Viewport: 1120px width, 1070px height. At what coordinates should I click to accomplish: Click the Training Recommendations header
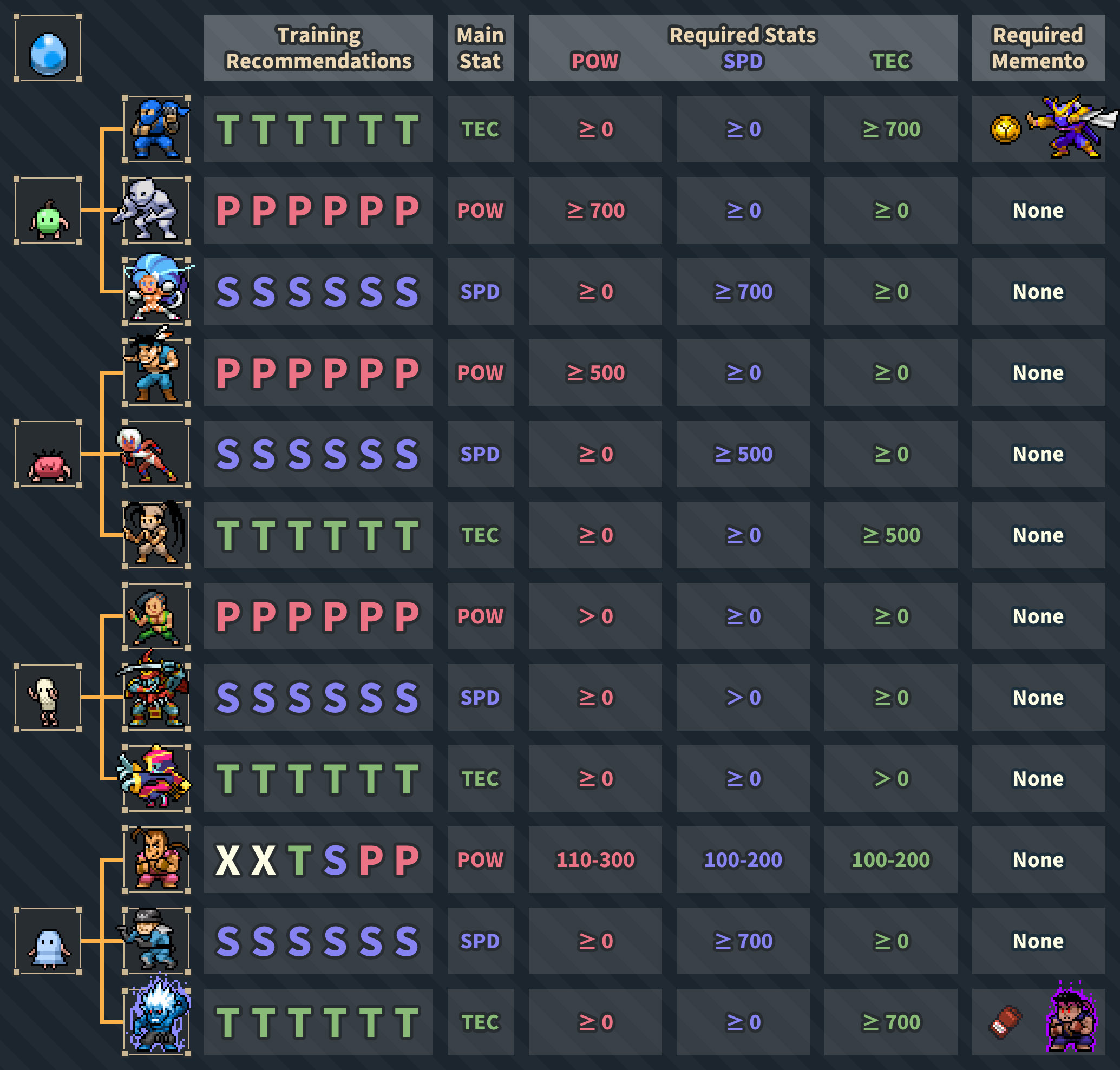[x=318, y=49]
